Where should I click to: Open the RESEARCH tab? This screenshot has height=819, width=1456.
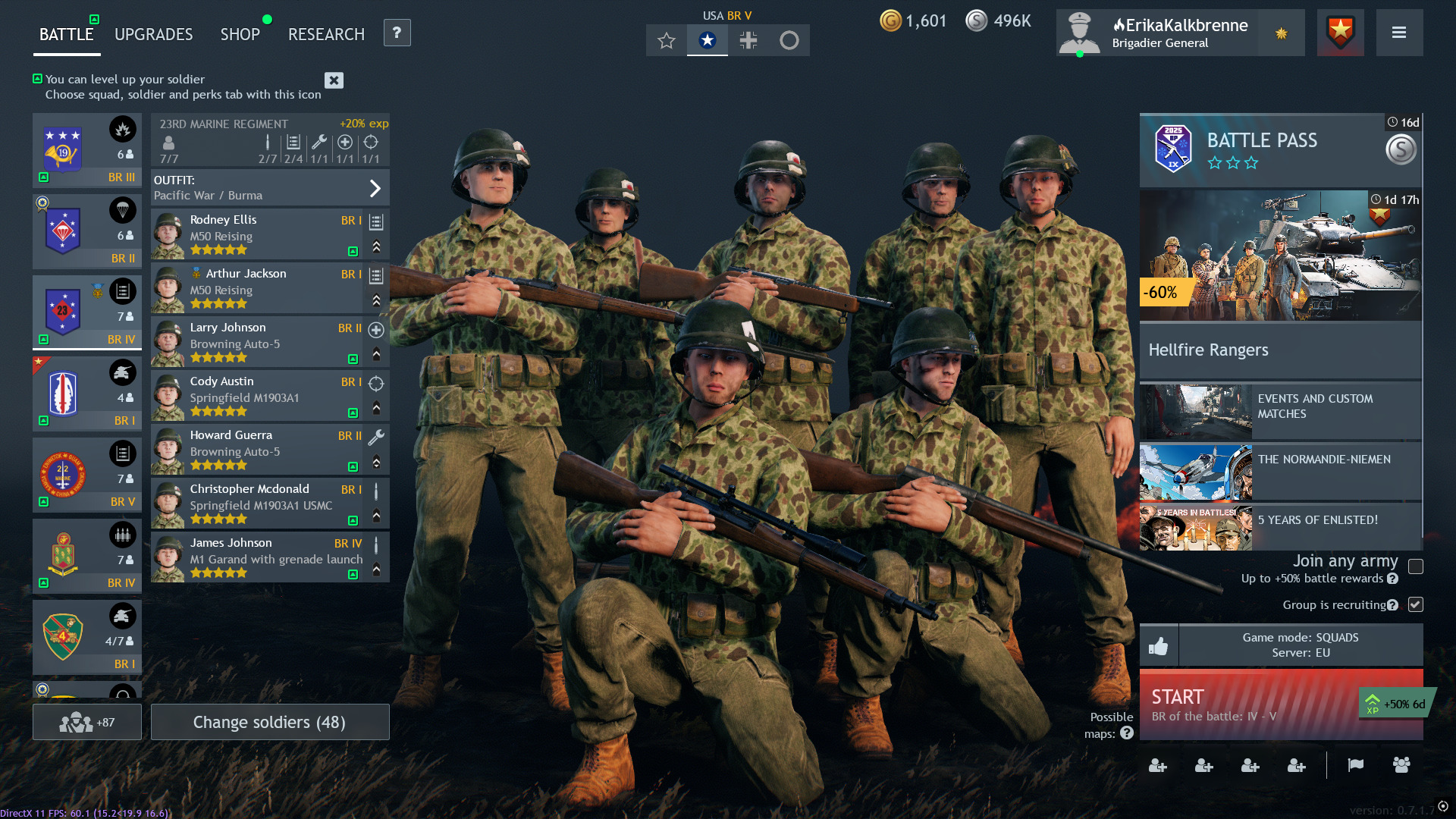tap(326, 34)
